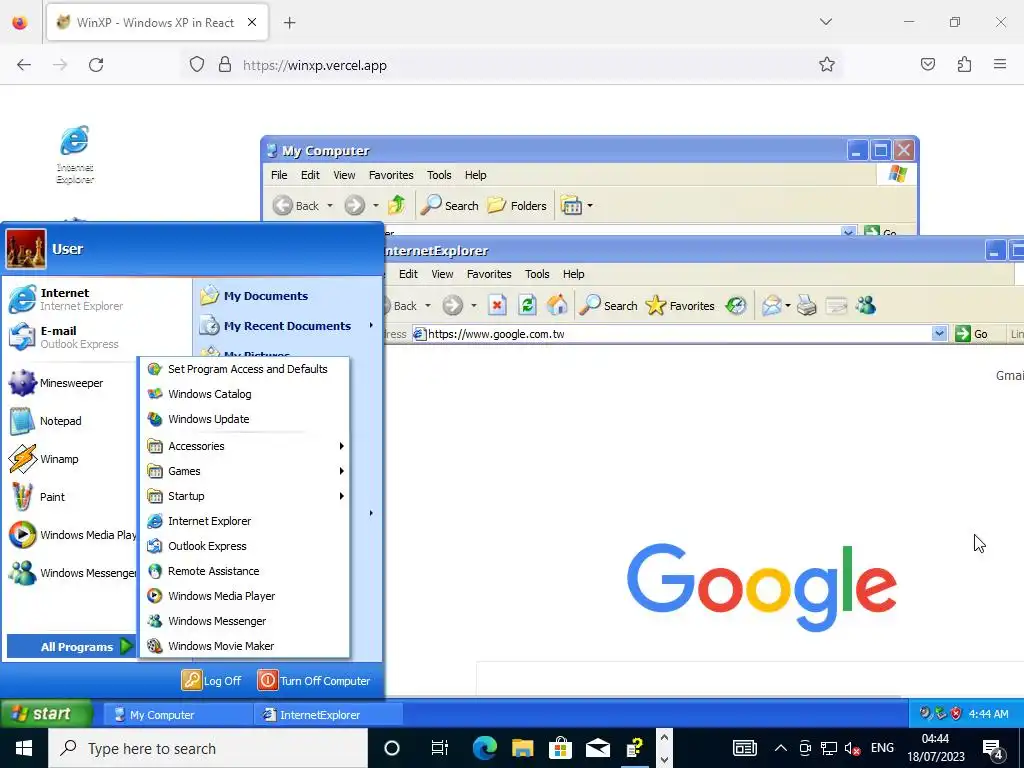Open the Tools menu in My Computer
1024x768 pixels.
point(439,175)
